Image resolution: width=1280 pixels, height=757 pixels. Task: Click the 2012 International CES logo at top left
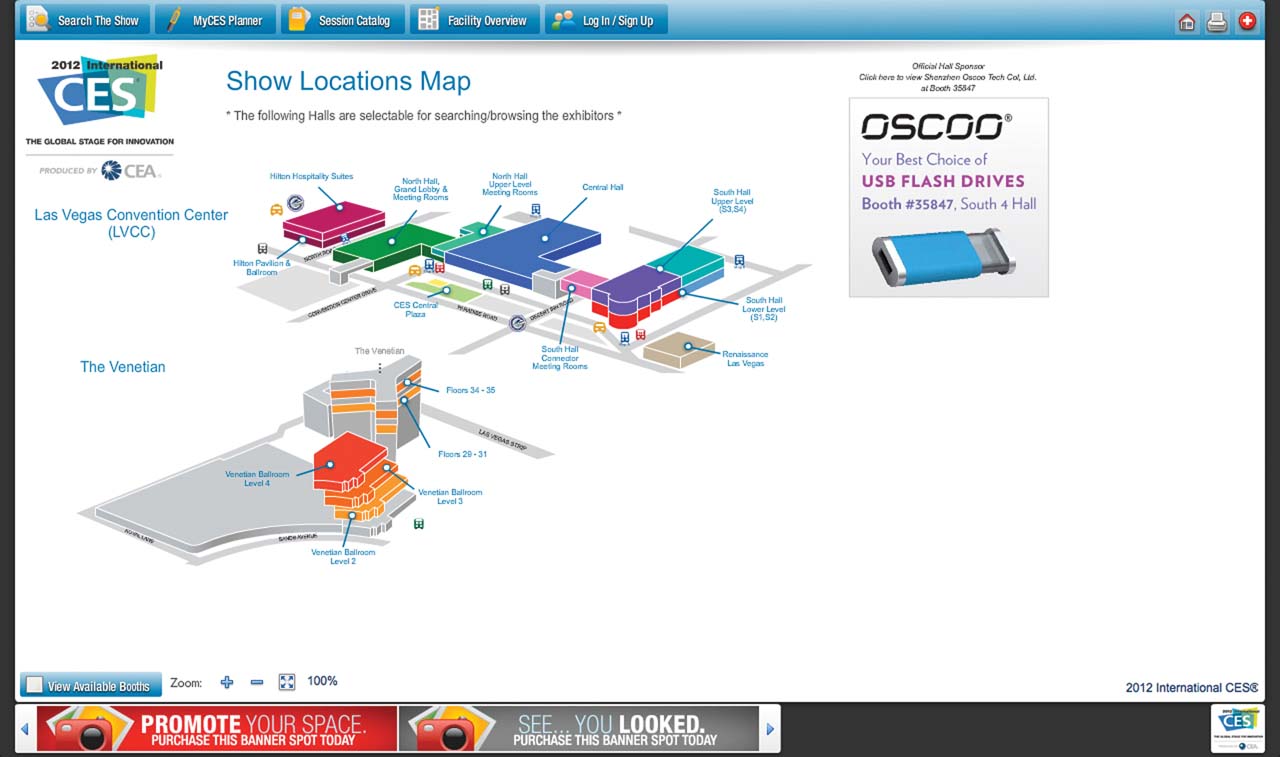pos(99,99)
